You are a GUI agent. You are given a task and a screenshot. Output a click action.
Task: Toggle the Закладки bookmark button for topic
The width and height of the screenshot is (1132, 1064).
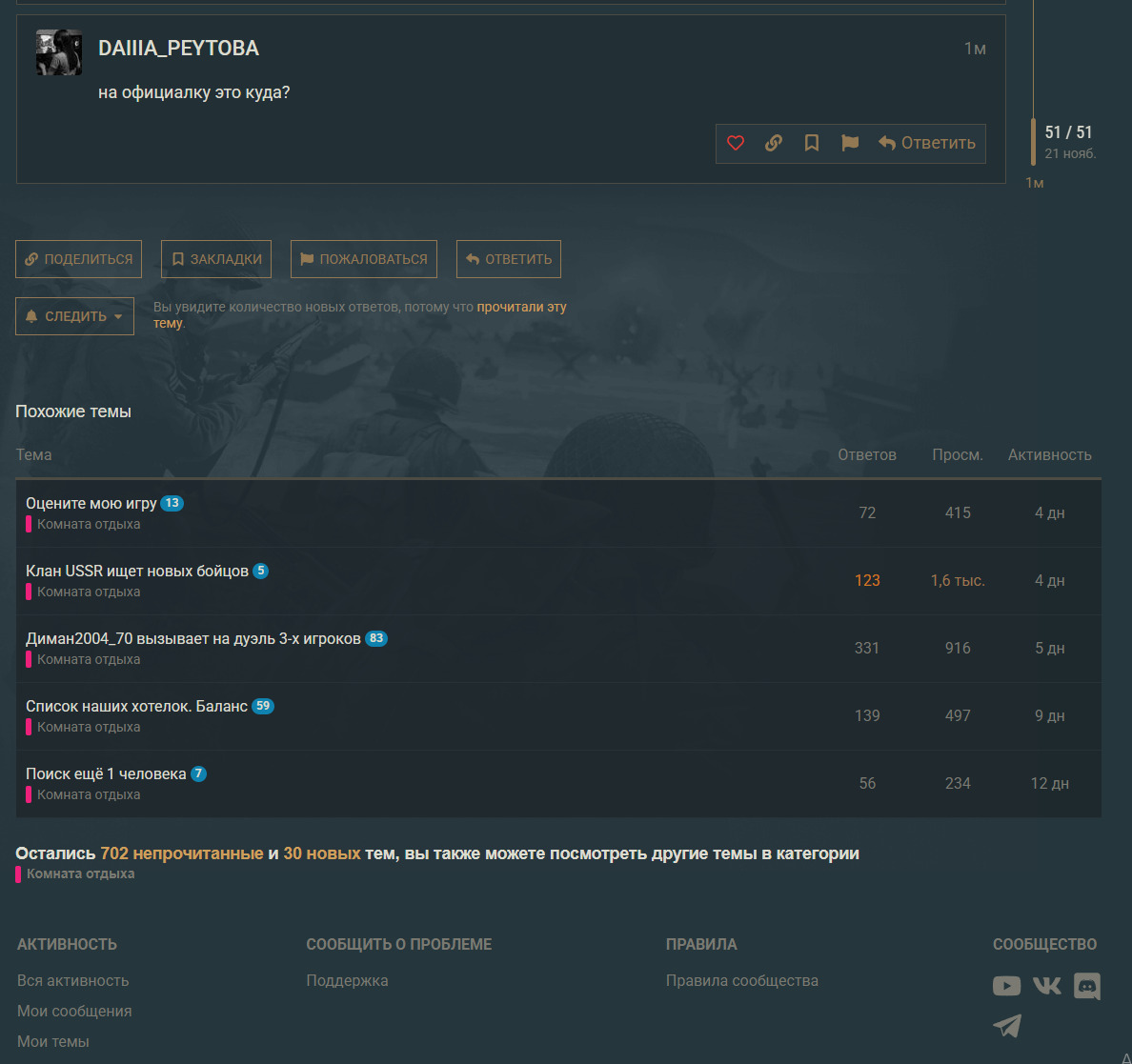(216, 259)
